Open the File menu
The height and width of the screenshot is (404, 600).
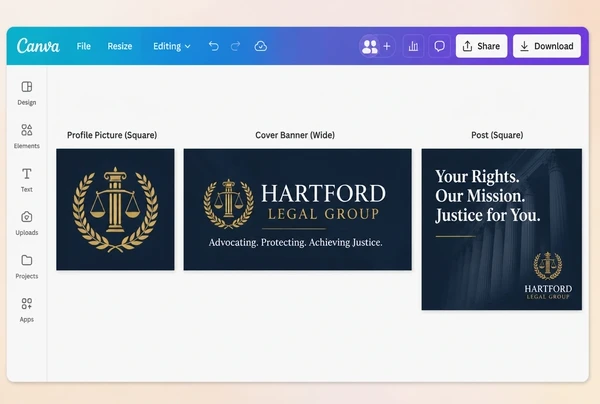83,46
